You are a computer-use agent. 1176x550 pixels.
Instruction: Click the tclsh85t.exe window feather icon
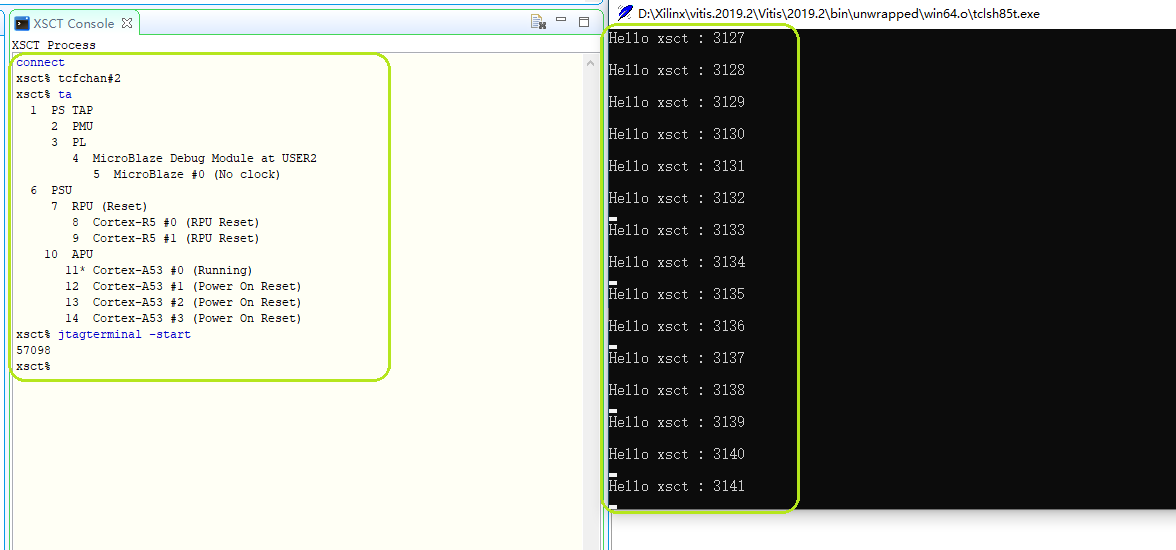[624, 13]
